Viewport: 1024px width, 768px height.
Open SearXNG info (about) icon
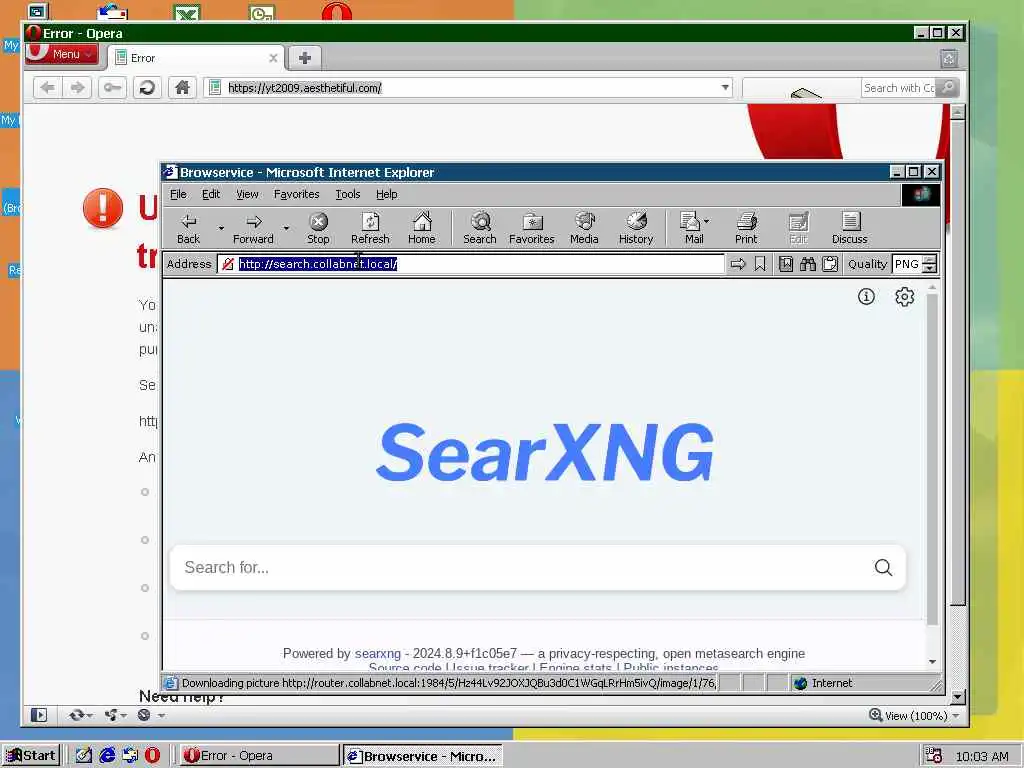(866, 297)
